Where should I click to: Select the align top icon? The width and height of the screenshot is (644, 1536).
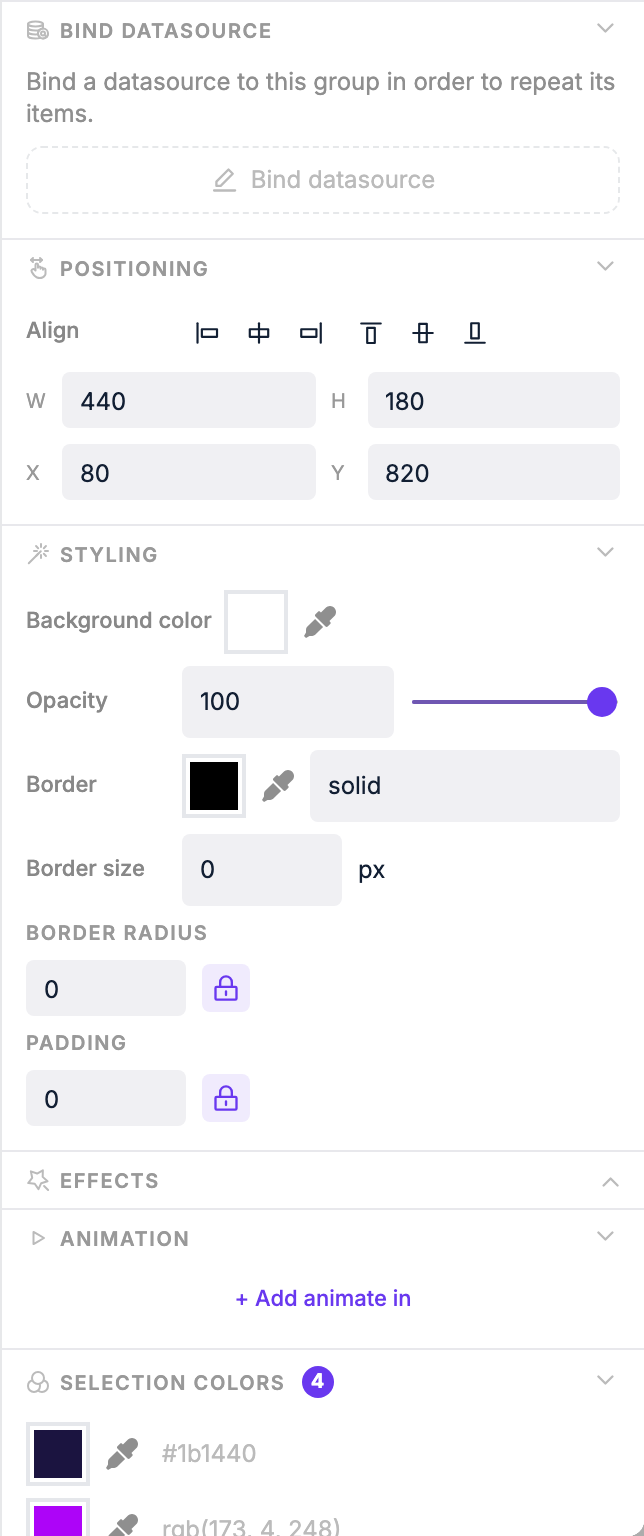[371, 332]
